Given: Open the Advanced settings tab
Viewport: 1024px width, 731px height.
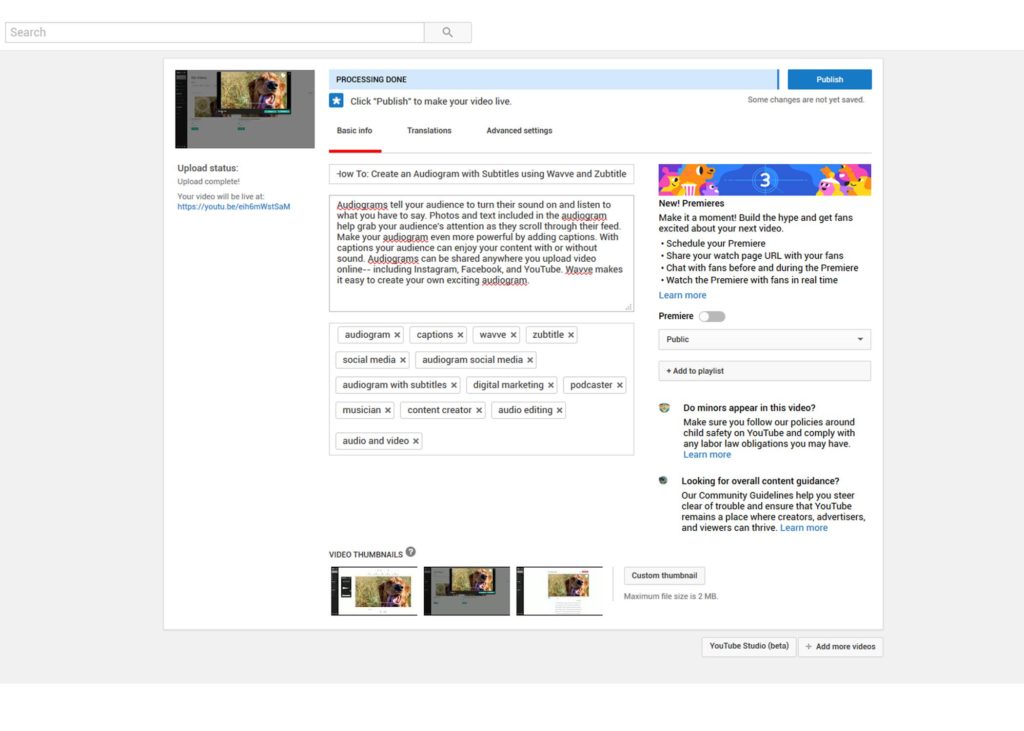Looking at the screenshot, I should click(519, 131).
